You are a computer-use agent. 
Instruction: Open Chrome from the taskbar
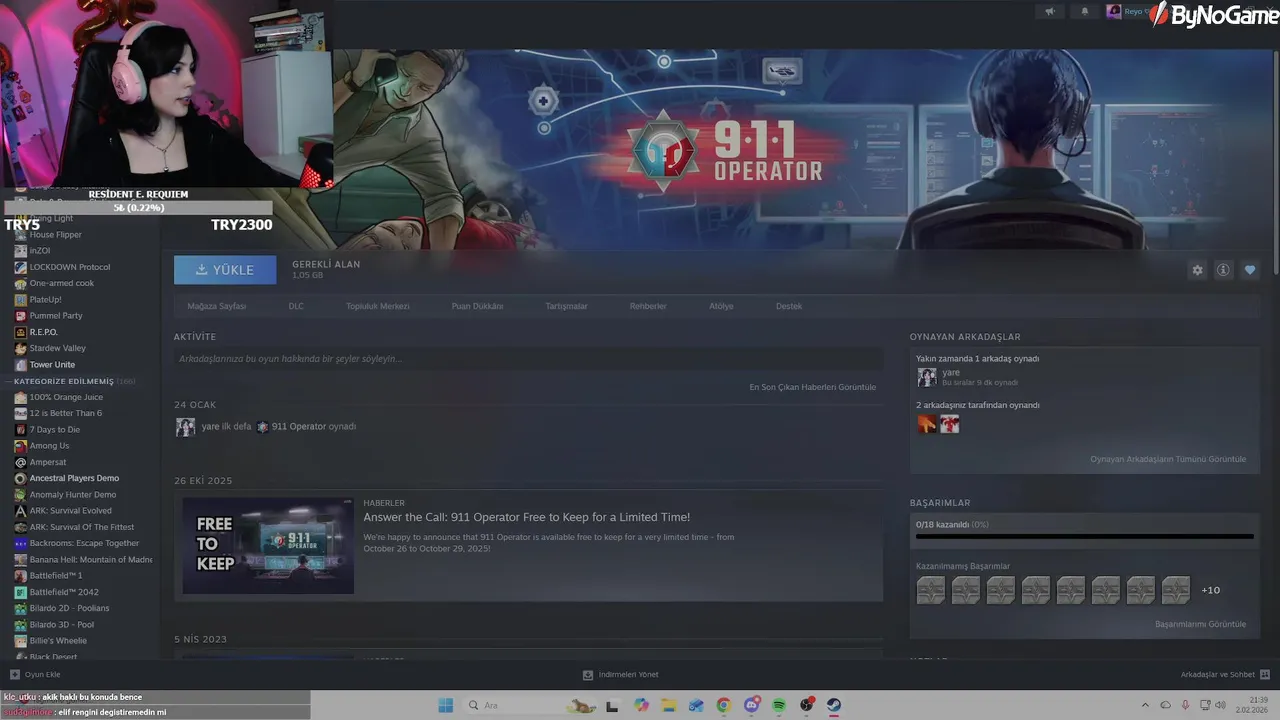click(724, 705)
